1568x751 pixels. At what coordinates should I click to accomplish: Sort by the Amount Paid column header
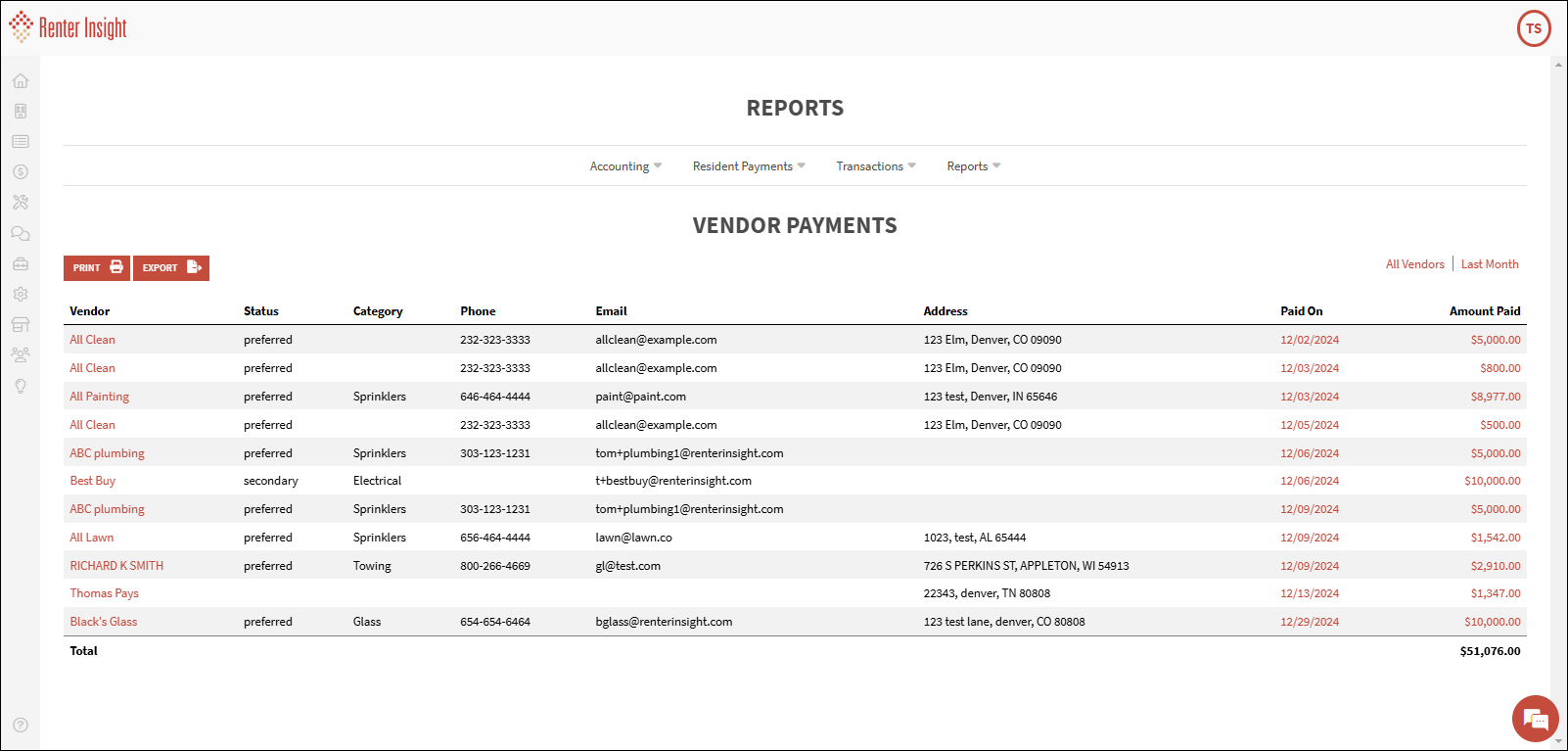point(1485,311)
